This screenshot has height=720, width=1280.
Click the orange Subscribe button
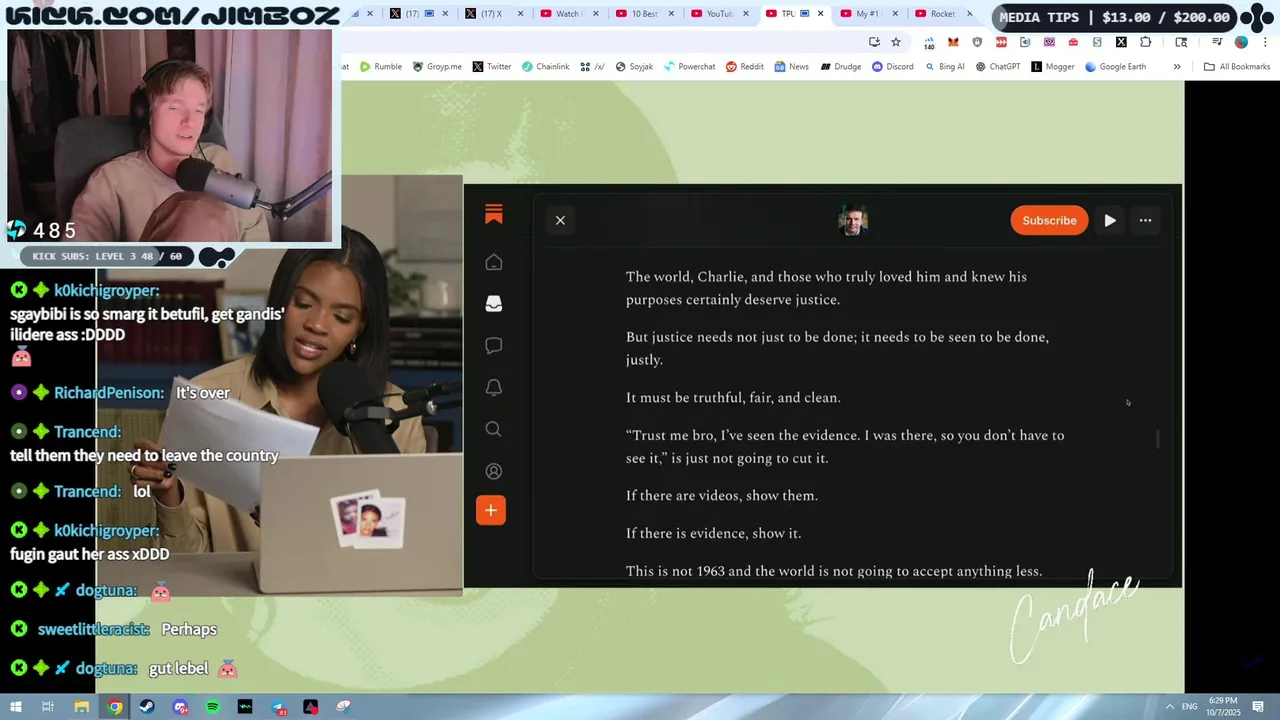click(x=1049, y=220)
